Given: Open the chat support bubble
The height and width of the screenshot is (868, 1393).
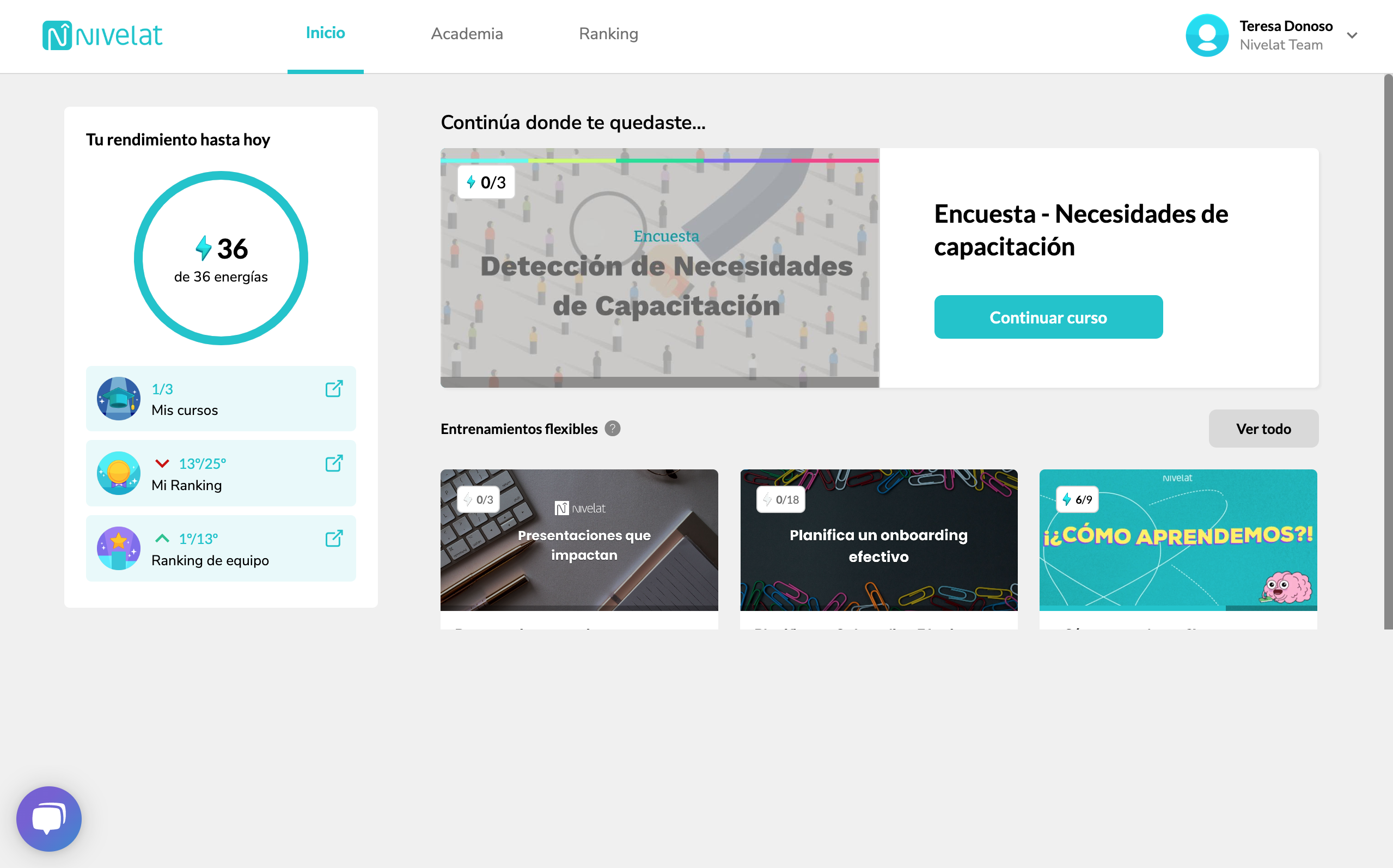Looking at the screenshot, I should pos(50,818).
